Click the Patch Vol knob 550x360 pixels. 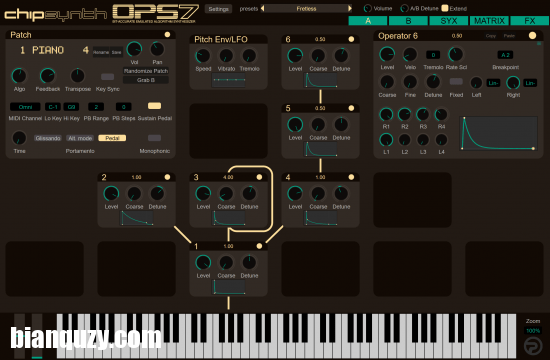click(x=134, y=49)
